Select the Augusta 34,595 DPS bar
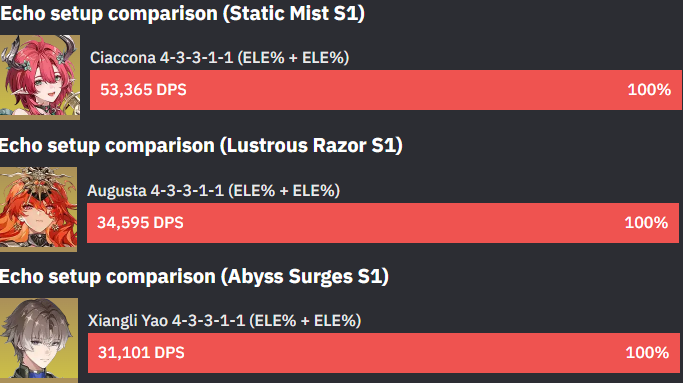This screenshot has width=683, height=383. tap(383, 223)
